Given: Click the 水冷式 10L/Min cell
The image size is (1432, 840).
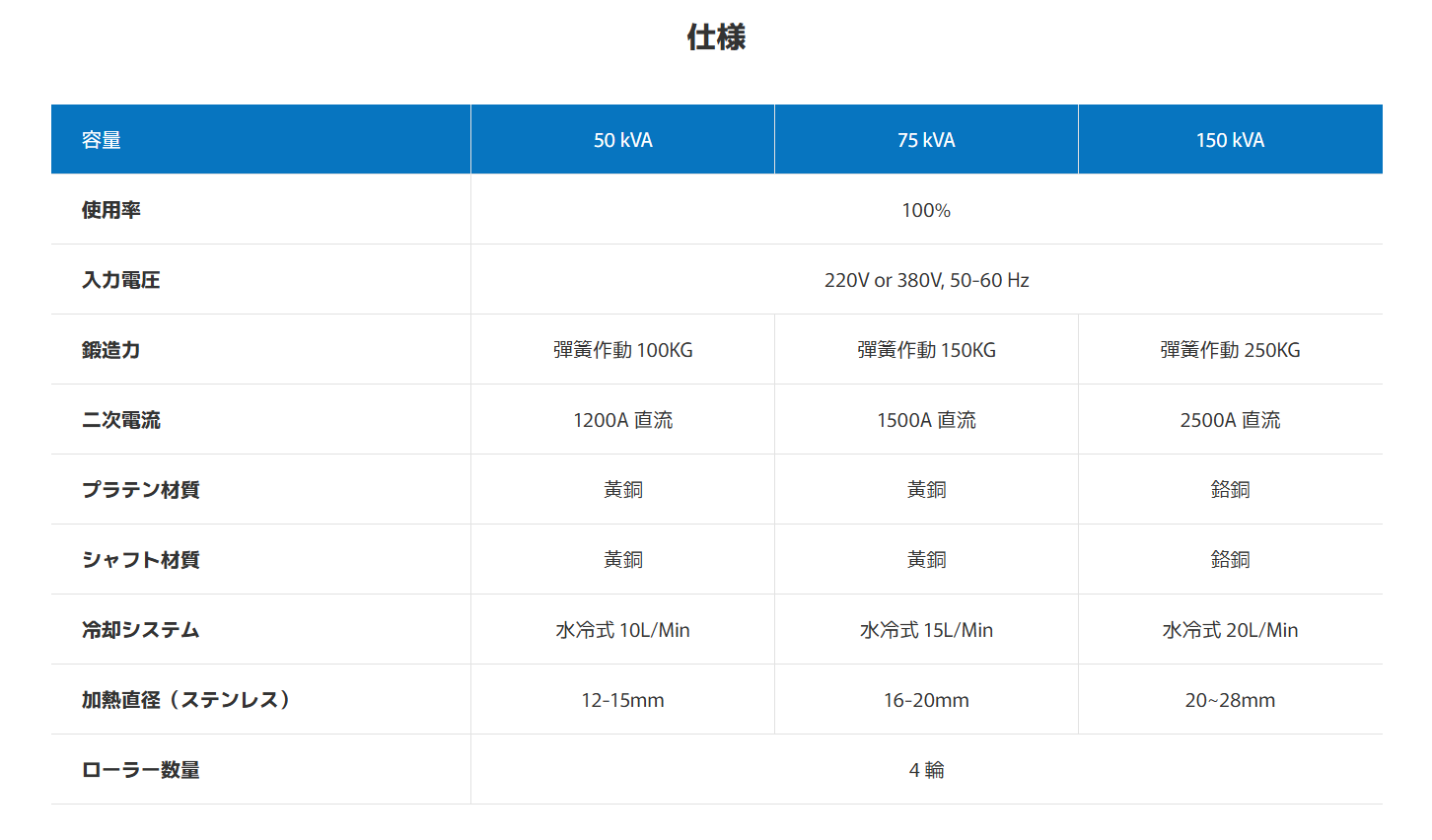Looking at the screenshot, I should [x=622, y=630].
